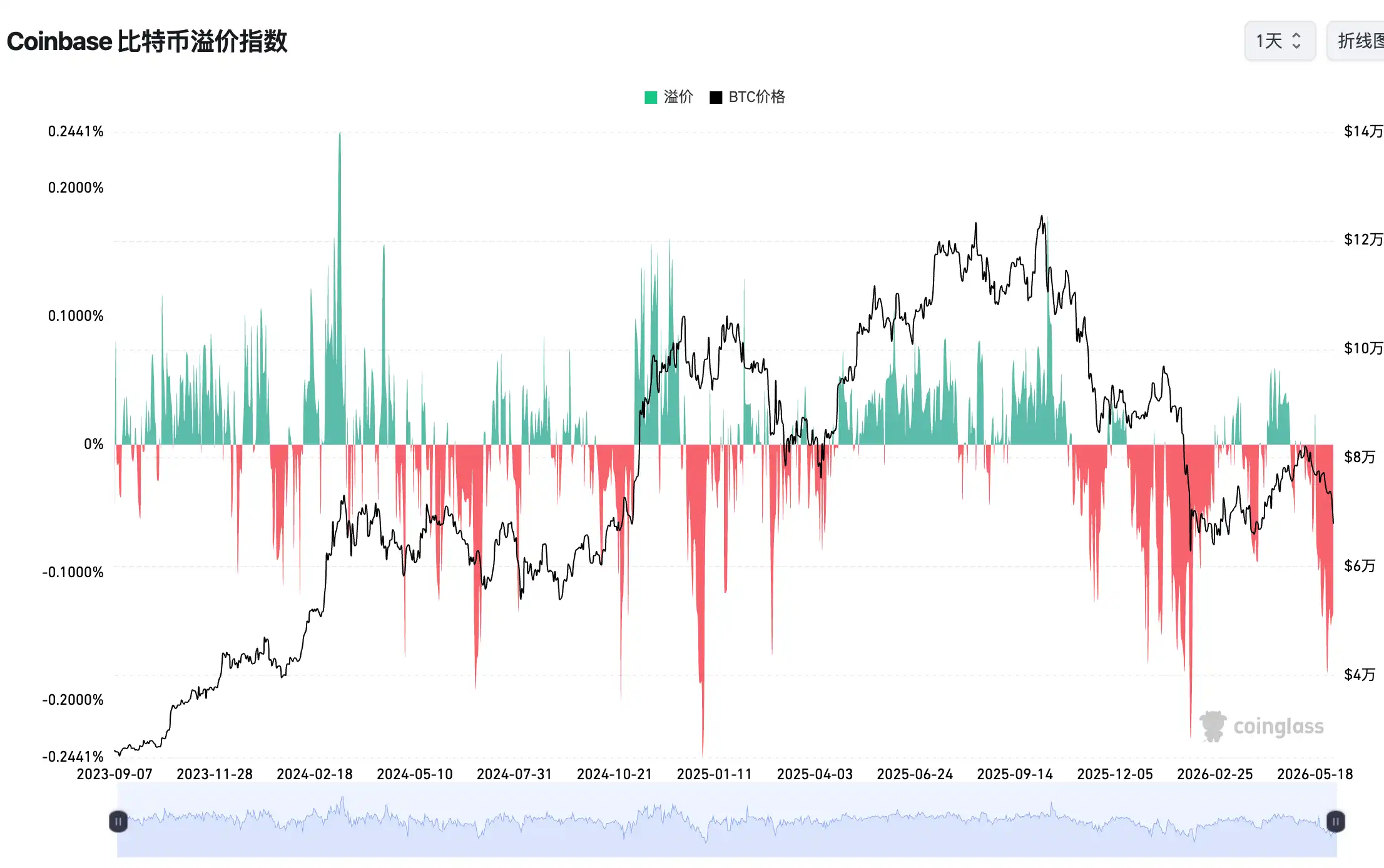1384x868 pixels.
Task: Click the green 溢价 legend color swatch
Action: coord(651,98)
